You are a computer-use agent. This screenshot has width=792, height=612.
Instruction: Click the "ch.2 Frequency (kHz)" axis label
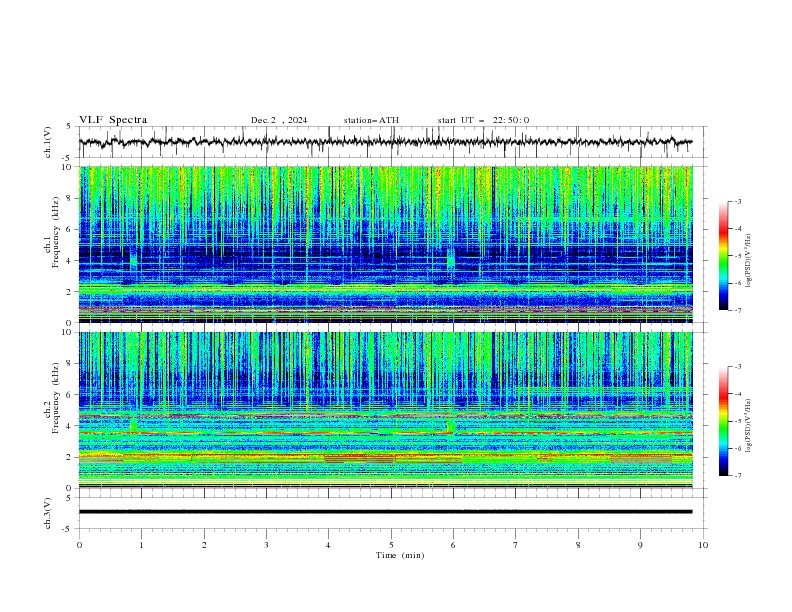pos(52,398)
